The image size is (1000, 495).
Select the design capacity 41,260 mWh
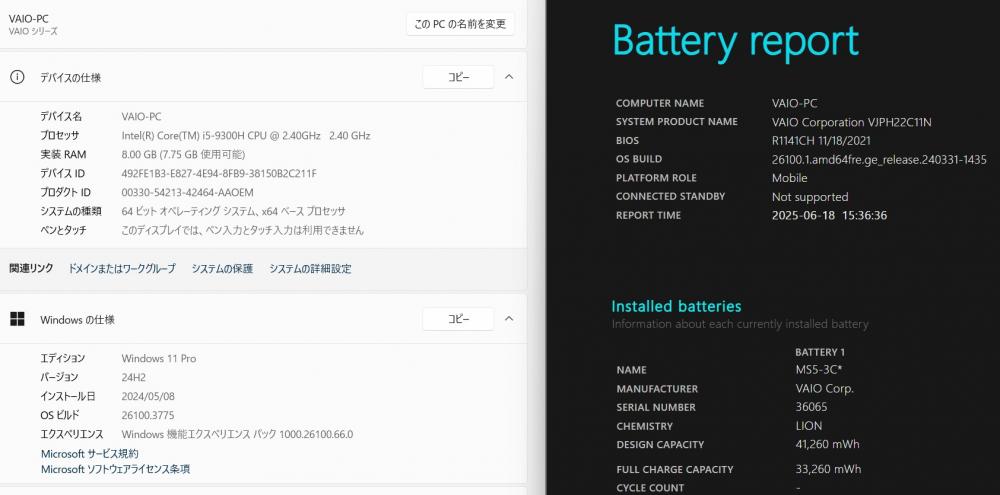coord(827,444)
